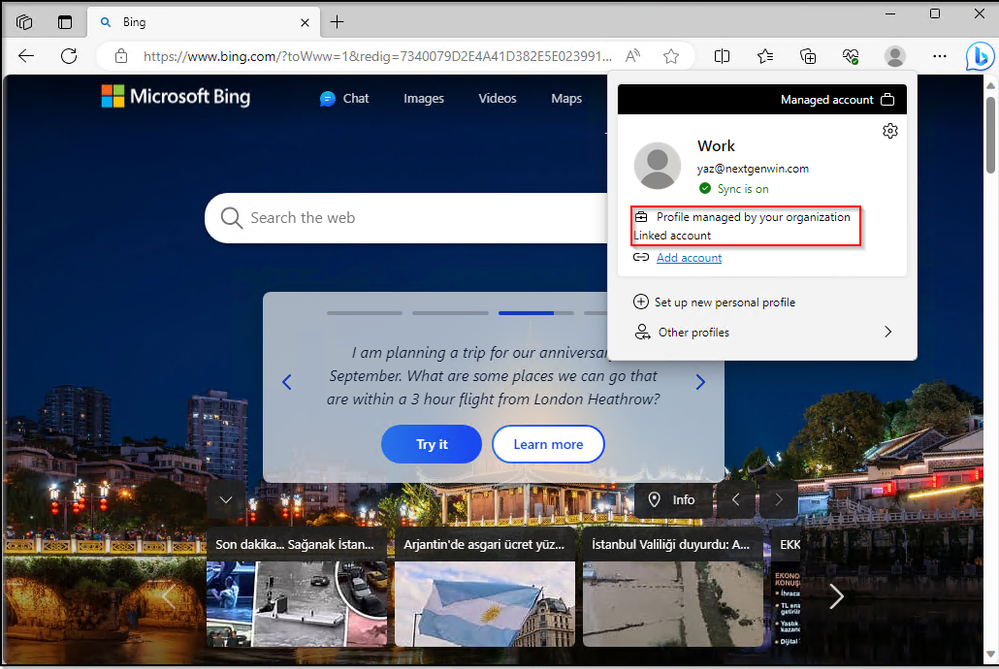Open a new tab with plus button
The width and height of the screenshot is (999, 669).
tap(337, 22)
